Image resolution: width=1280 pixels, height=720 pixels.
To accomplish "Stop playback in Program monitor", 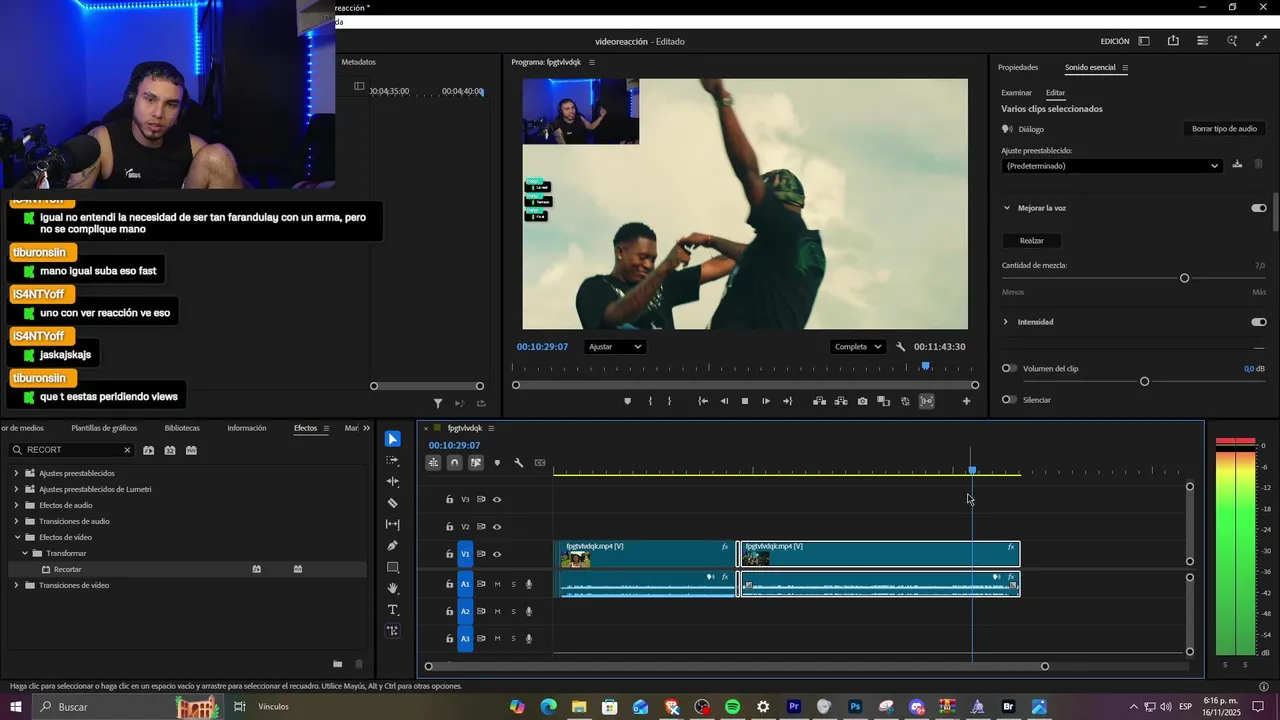I will pos(744,402).
